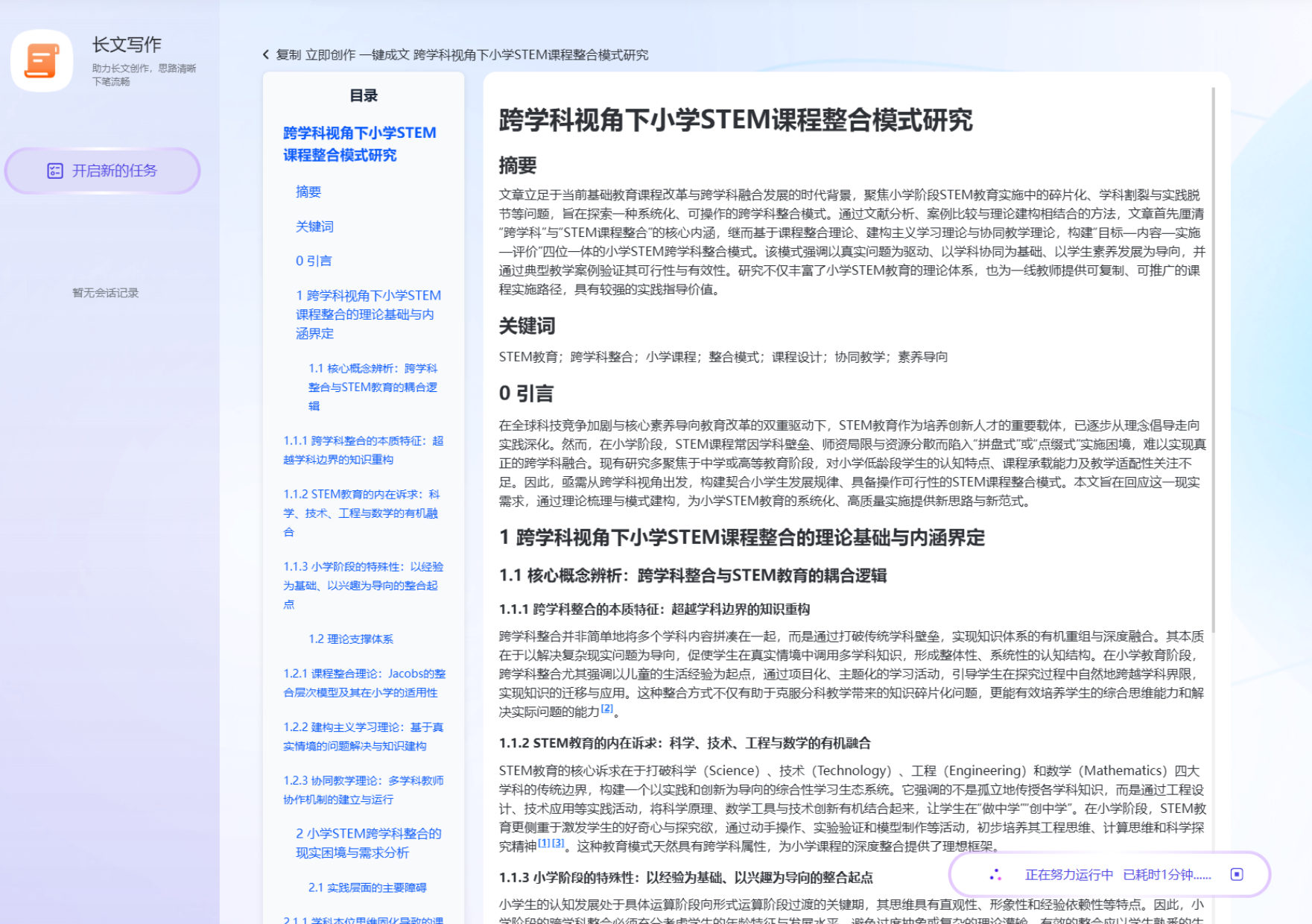Click the document's vertical scrollbar

point(1214,360)
